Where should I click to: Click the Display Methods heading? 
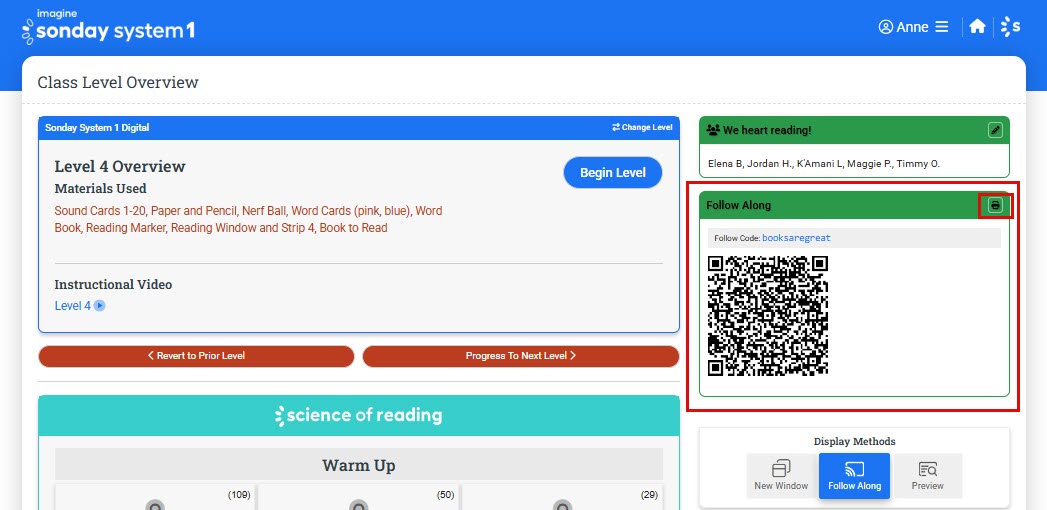tap(855, 441)
